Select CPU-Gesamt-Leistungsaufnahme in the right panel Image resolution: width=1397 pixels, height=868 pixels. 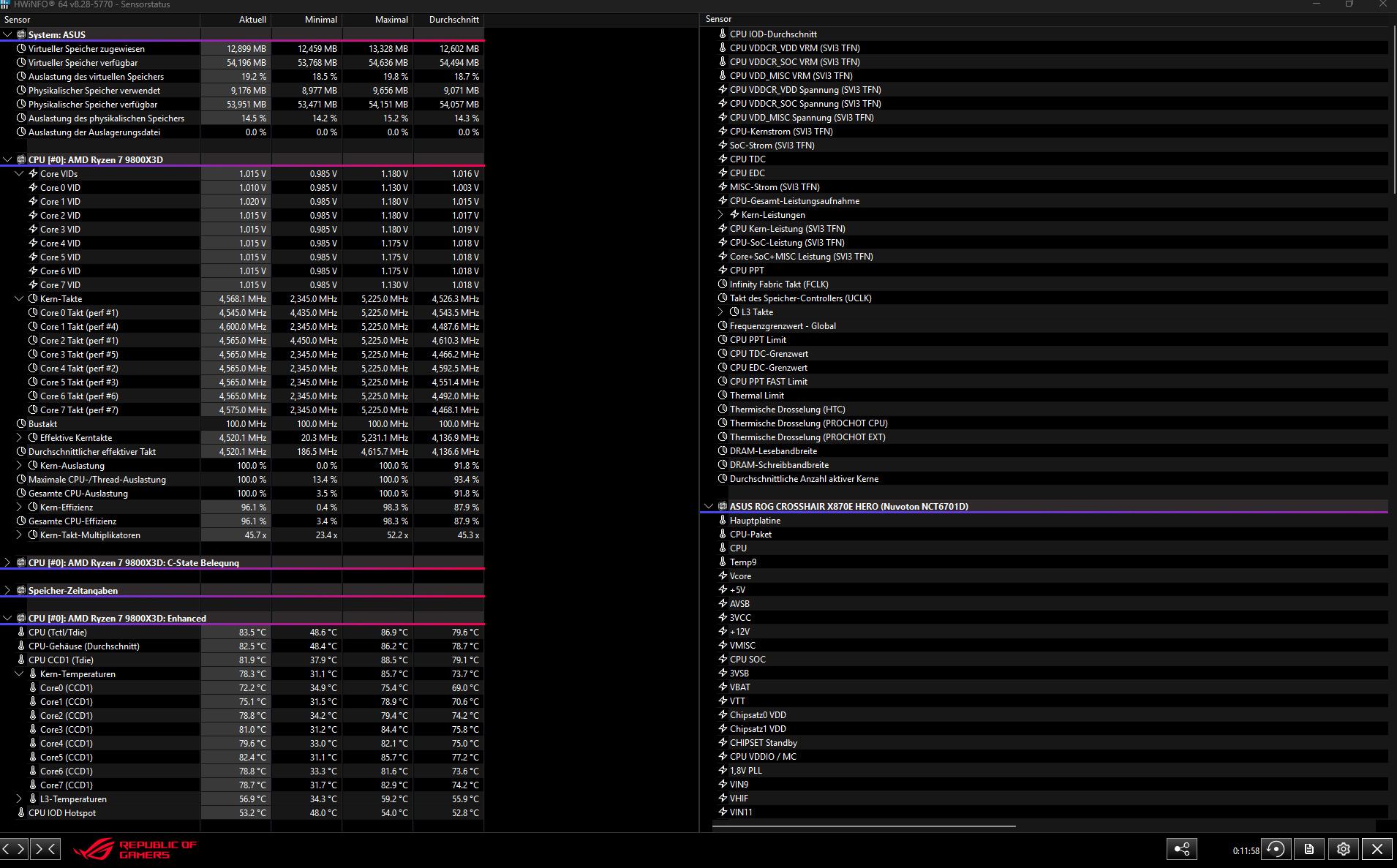(1044, 200)
